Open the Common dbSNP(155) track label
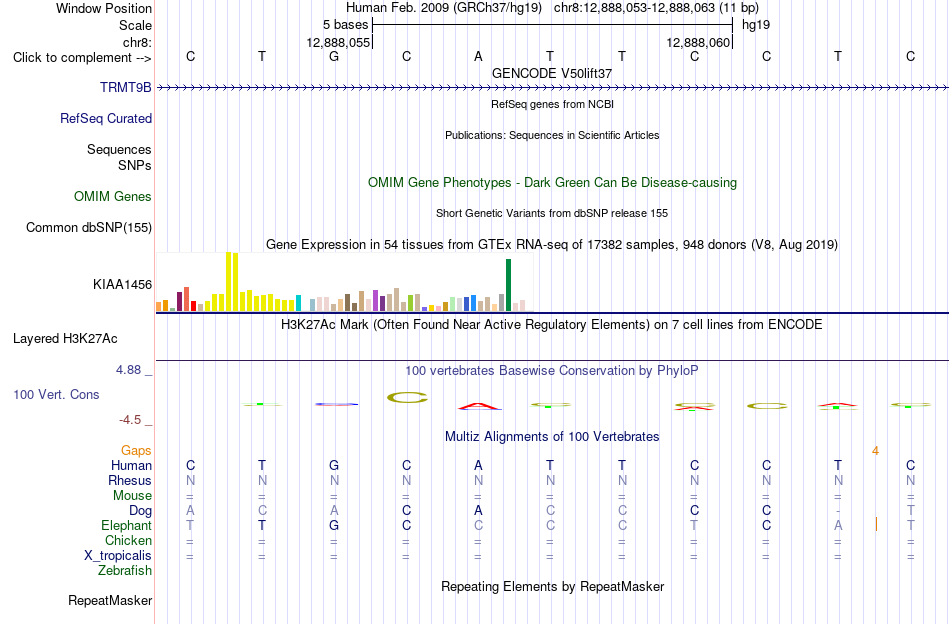This screenshot has height=624, width=950. click(x=89, y=227)
